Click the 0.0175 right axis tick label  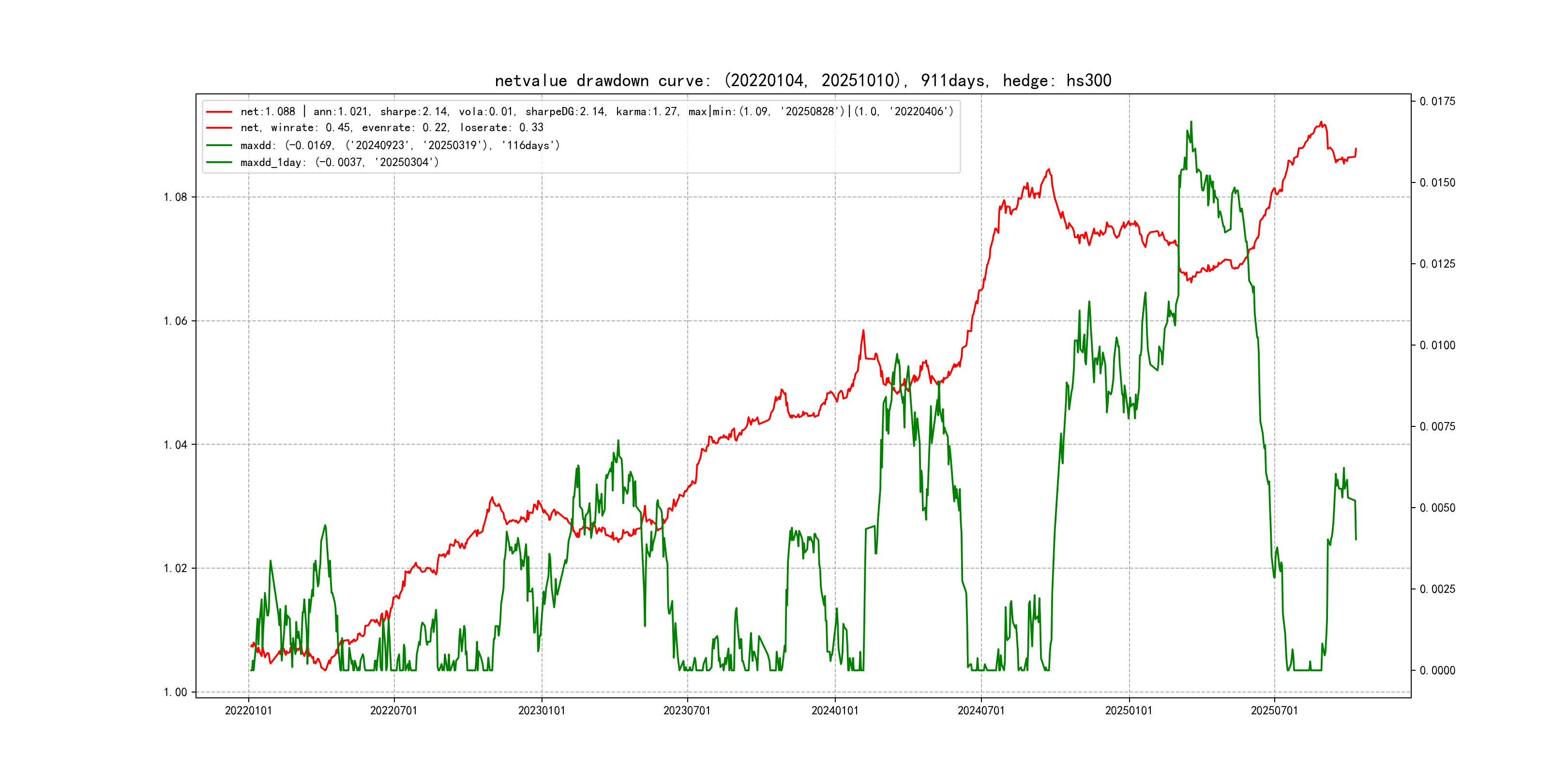1437,101
